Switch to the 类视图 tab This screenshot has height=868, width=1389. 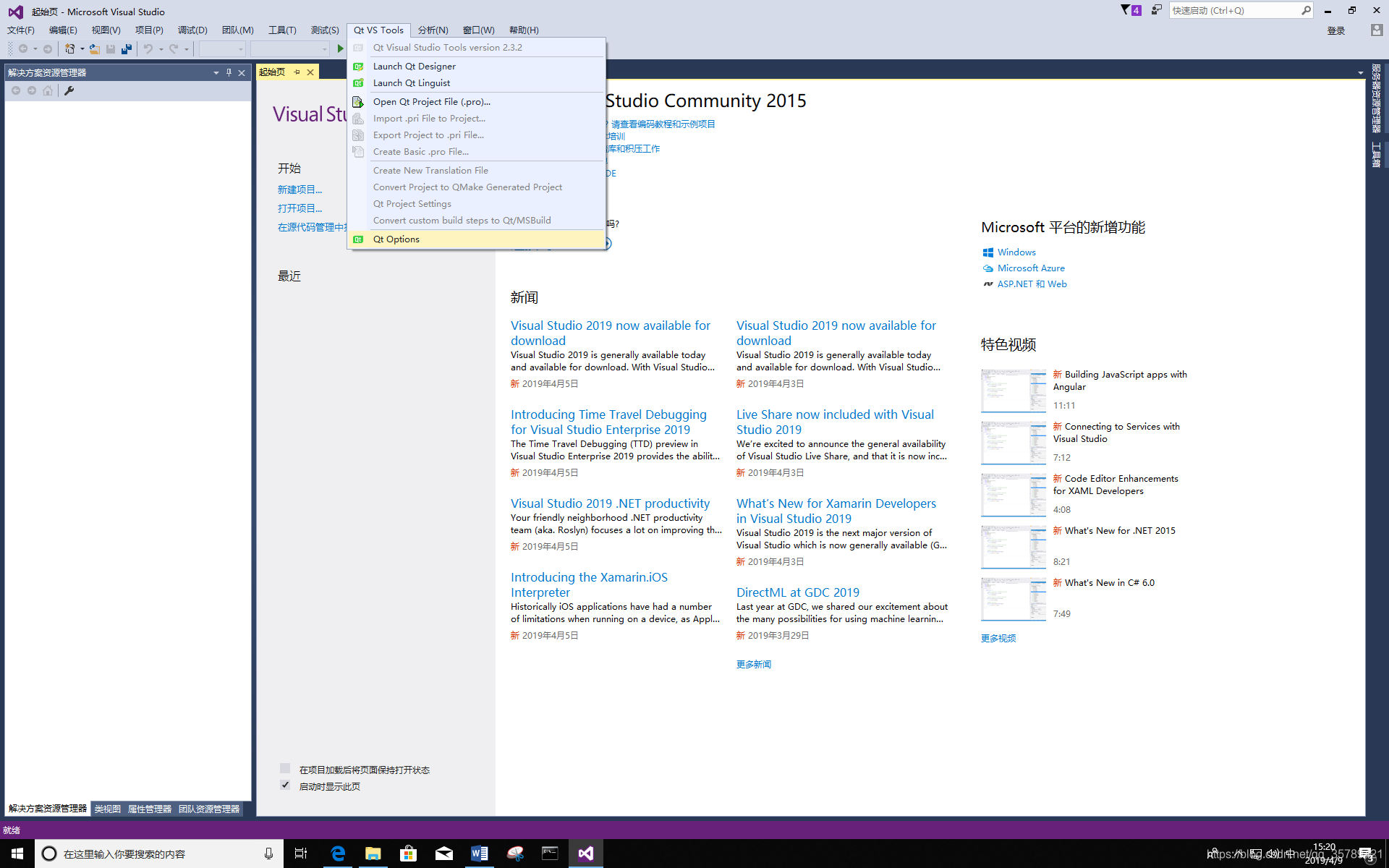tap(107, 809)
